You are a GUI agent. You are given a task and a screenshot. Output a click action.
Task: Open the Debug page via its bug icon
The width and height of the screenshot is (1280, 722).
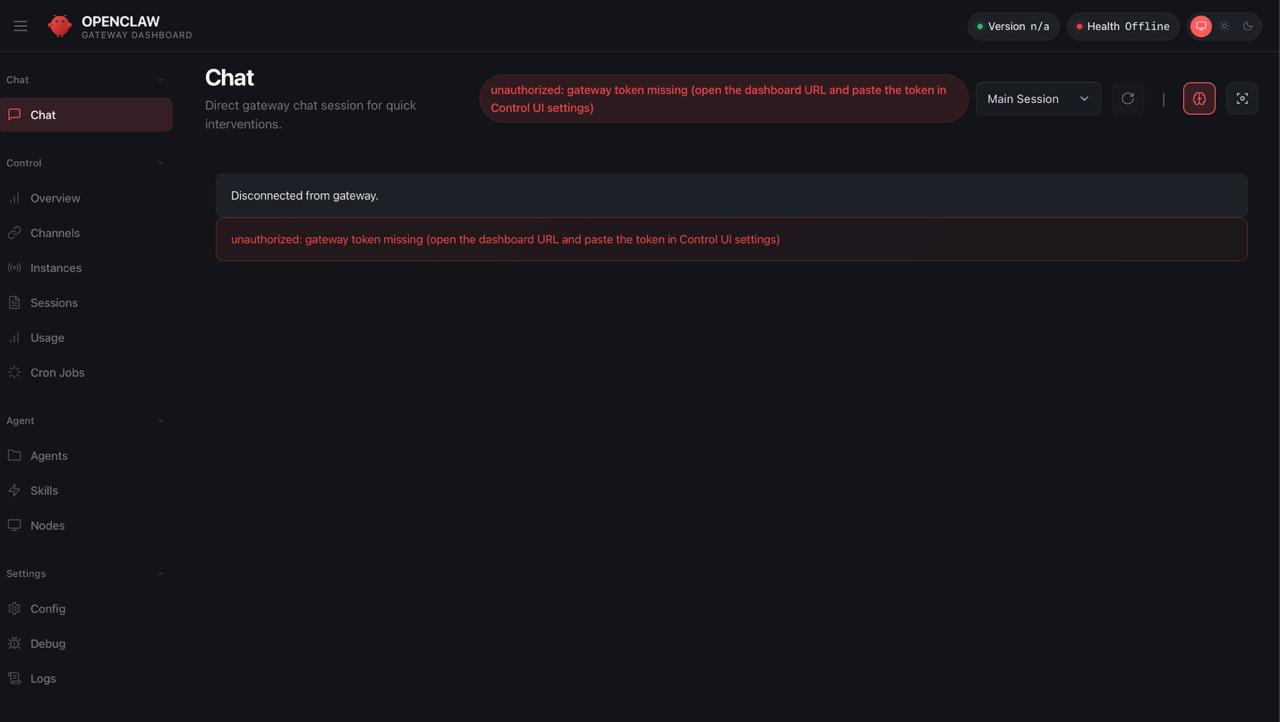point(14,644)
